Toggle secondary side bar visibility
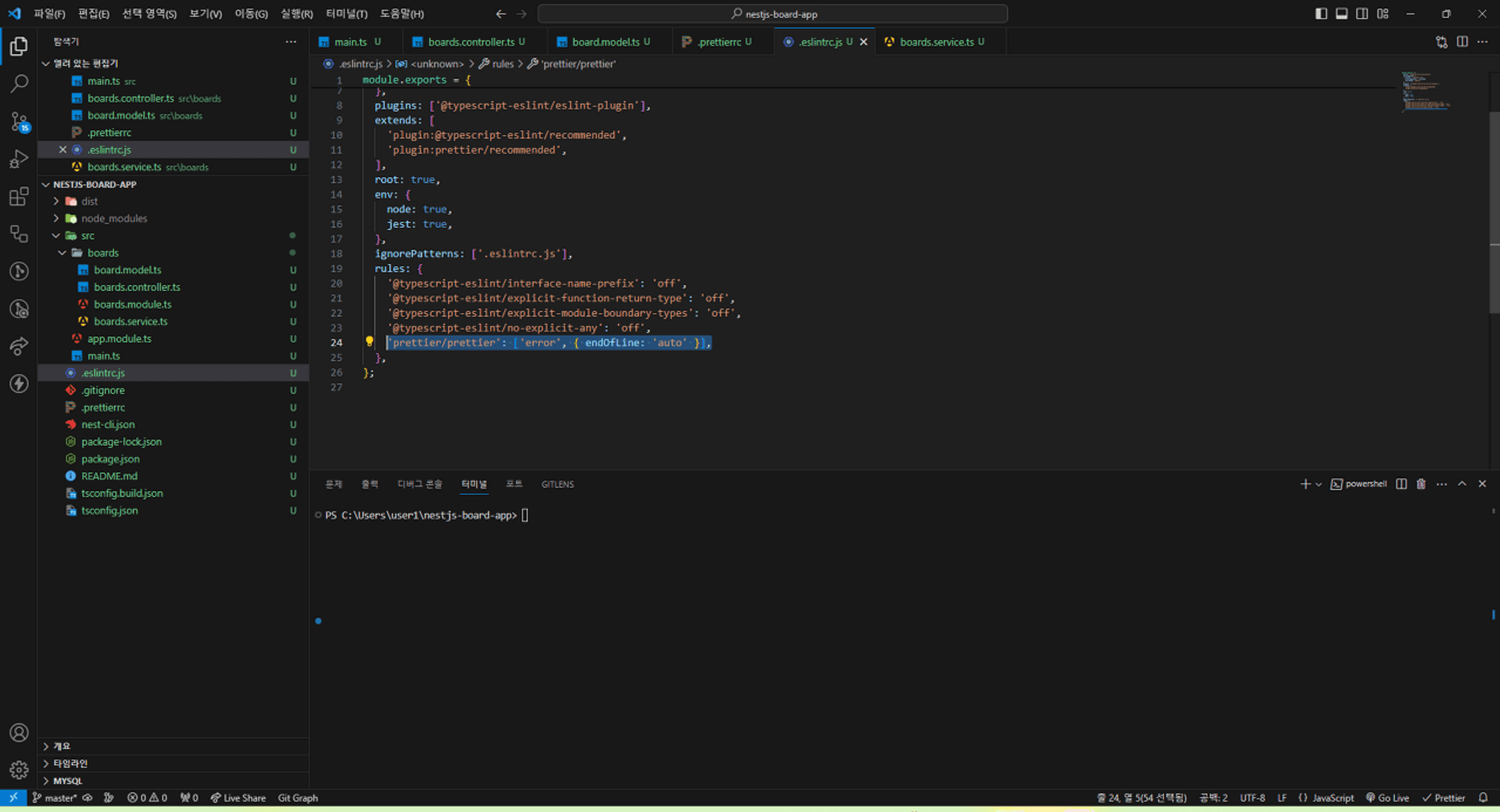 [1362, 13]
